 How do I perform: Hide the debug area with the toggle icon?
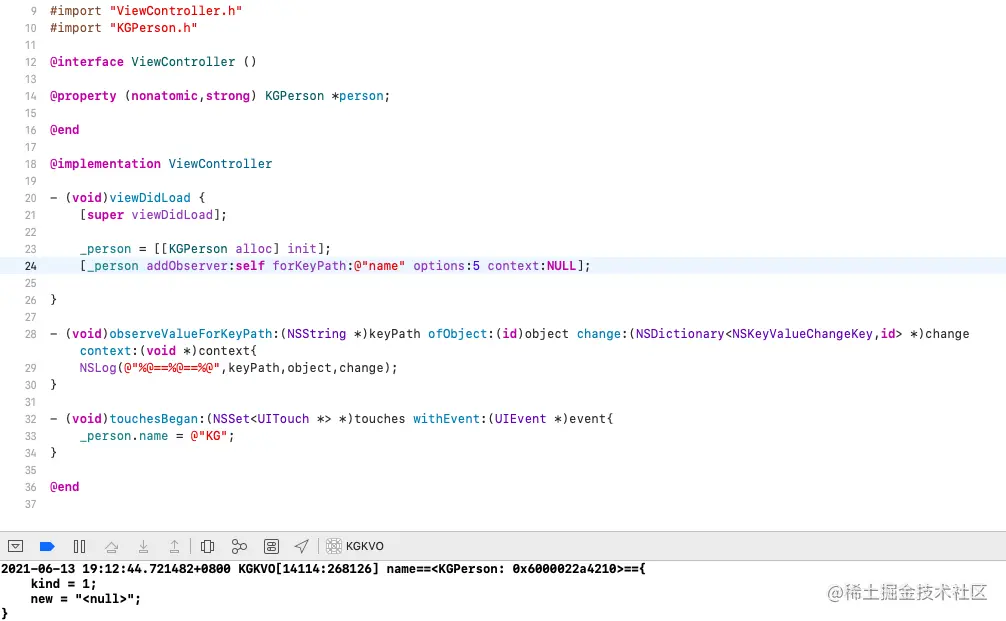[x=15, y=546]
